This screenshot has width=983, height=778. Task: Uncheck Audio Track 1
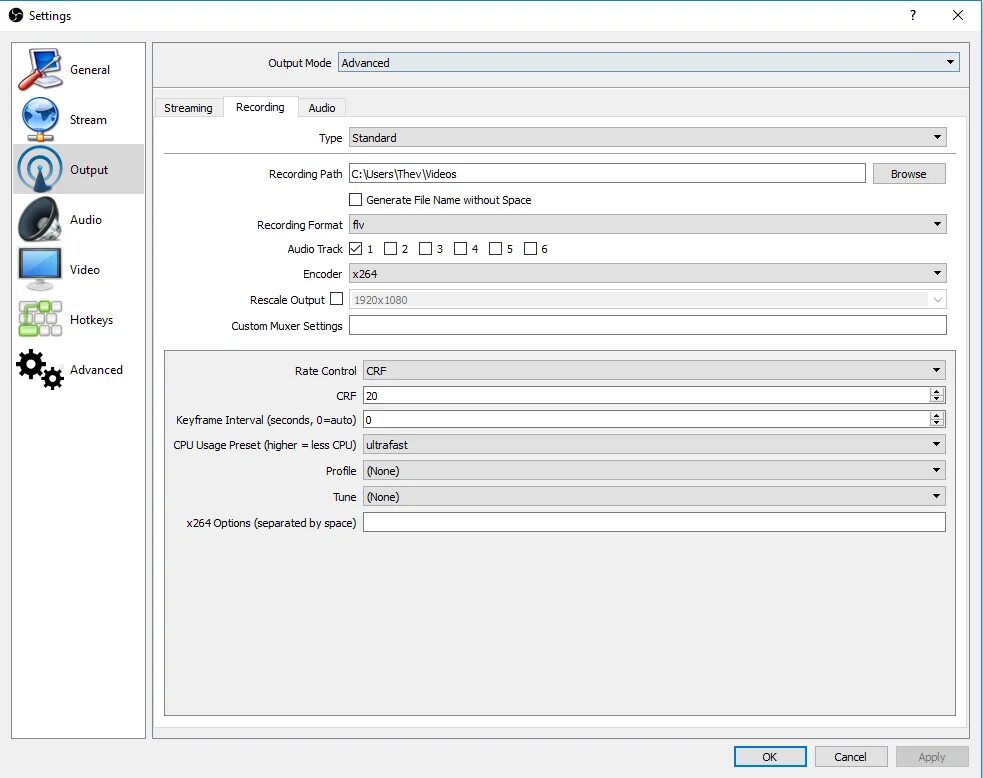click(x=355, y=248)
